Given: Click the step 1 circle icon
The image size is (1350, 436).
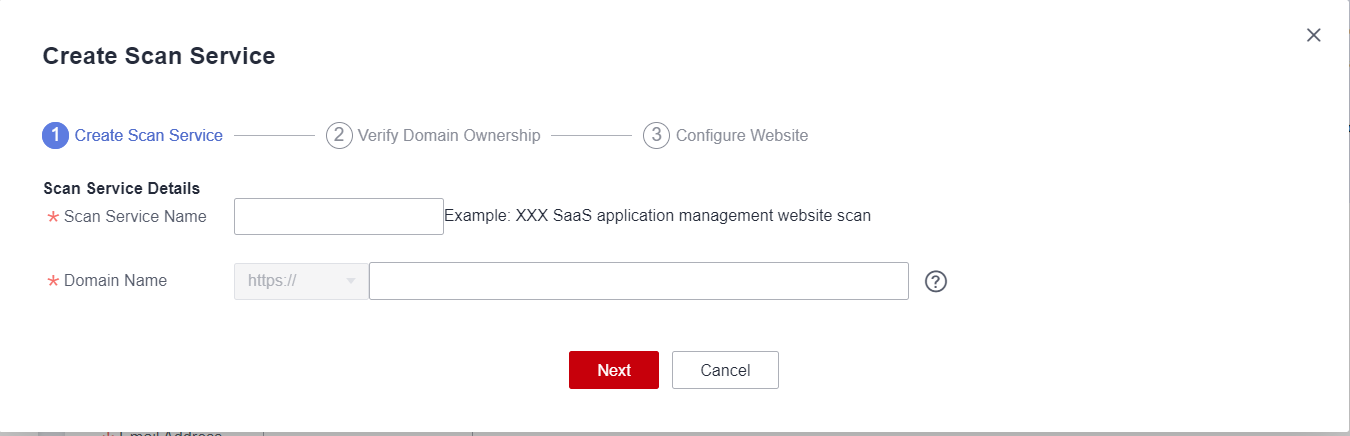Looking at the screenshot, I should tap(55, 135).
